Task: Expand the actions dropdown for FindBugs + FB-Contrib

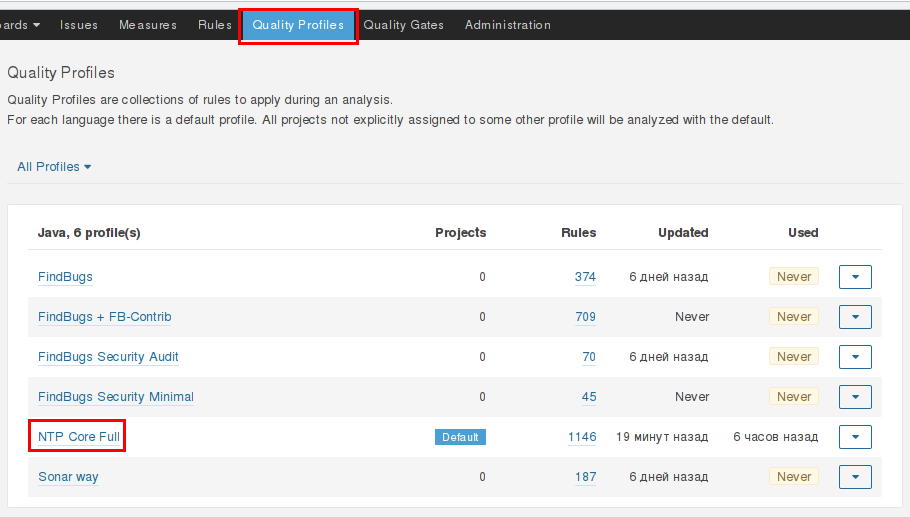Action: 855,317
